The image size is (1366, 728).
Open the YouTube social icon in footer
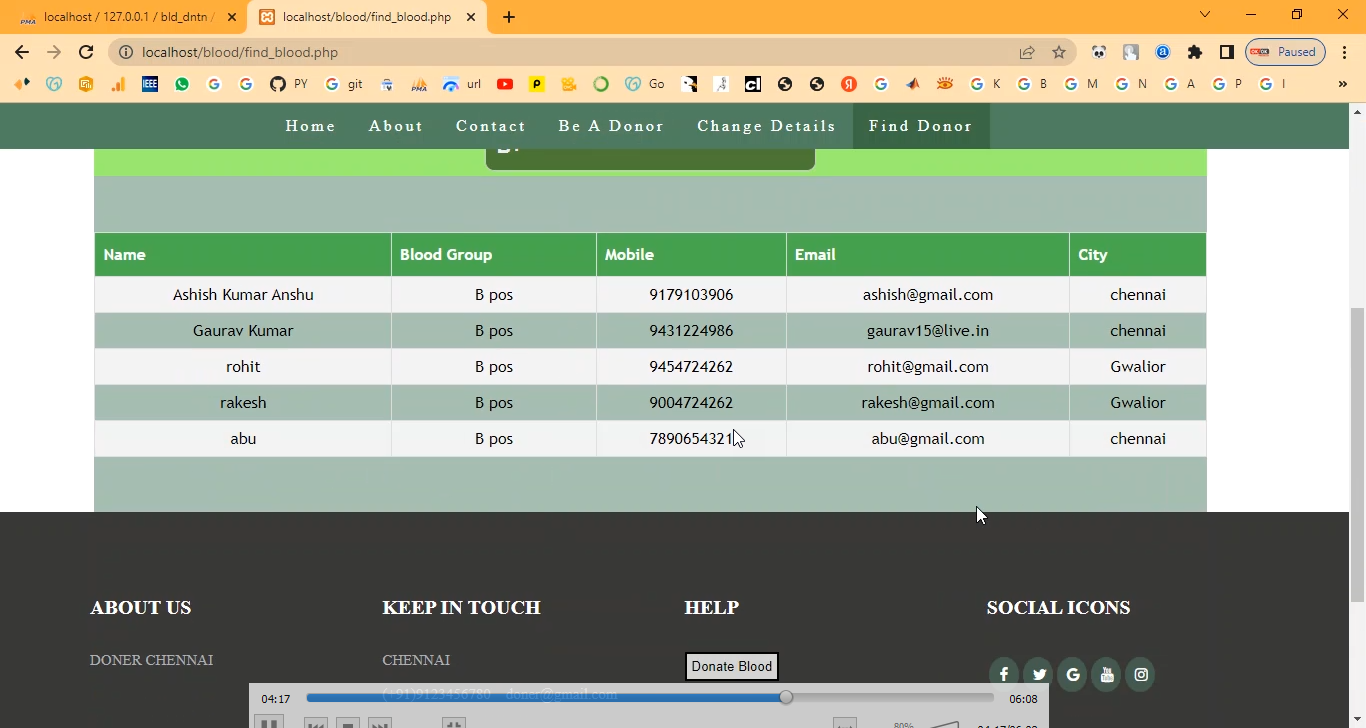coord(1106,674)
